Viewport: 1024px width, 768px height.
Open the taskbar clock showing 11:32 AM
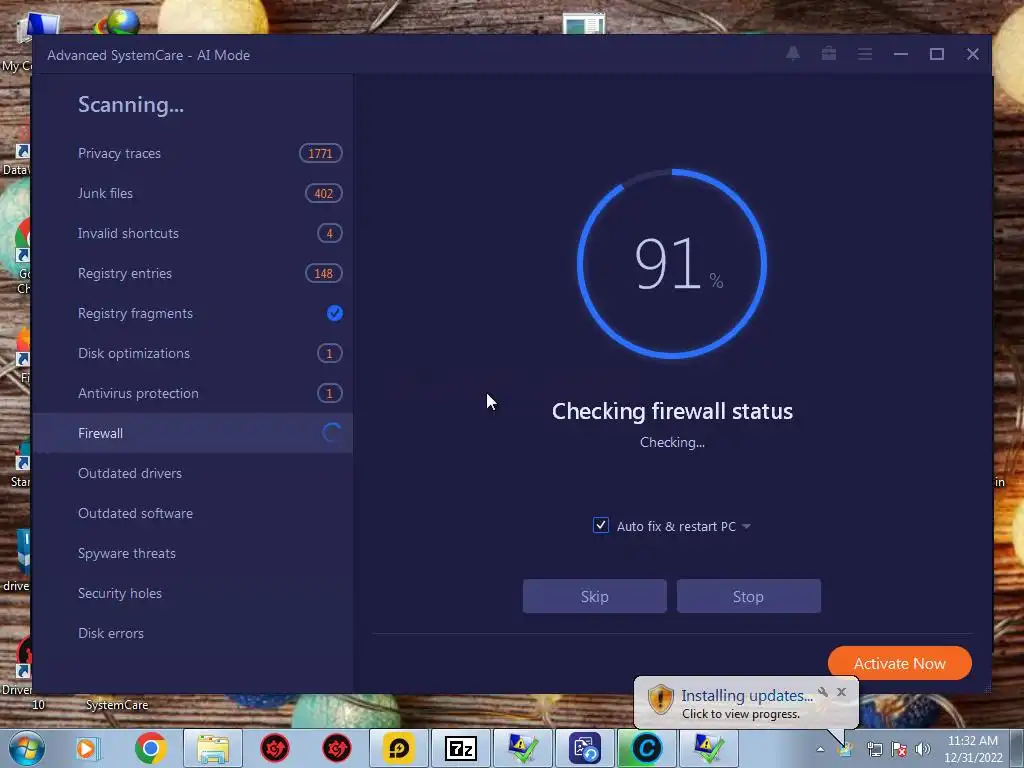[x=972, y=749]
